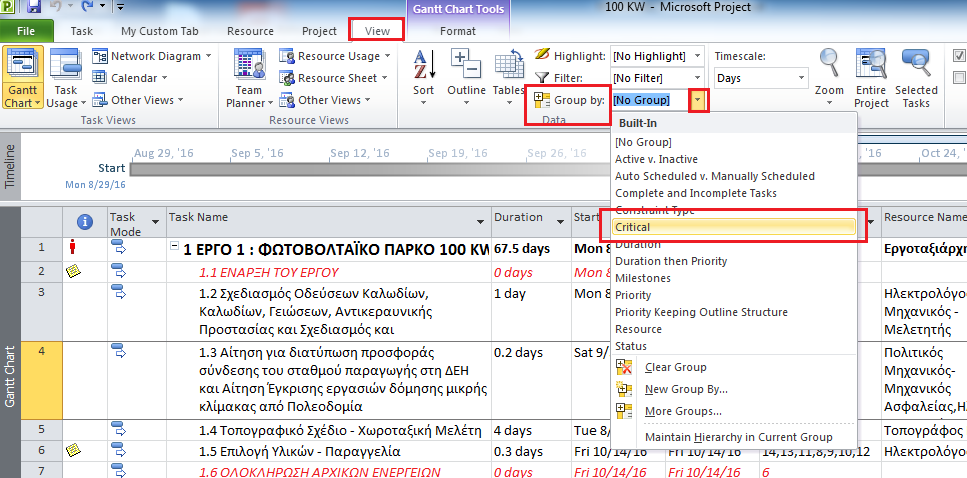
Task: Choose the Milestones group
Action: point(734,278)
